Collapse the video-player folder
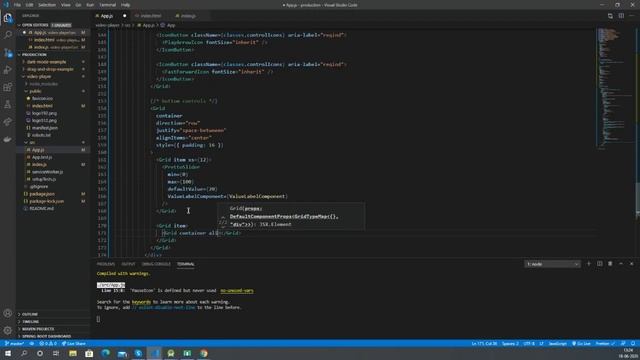The width and height of the screenshot is (640, 360). [39, 77]
